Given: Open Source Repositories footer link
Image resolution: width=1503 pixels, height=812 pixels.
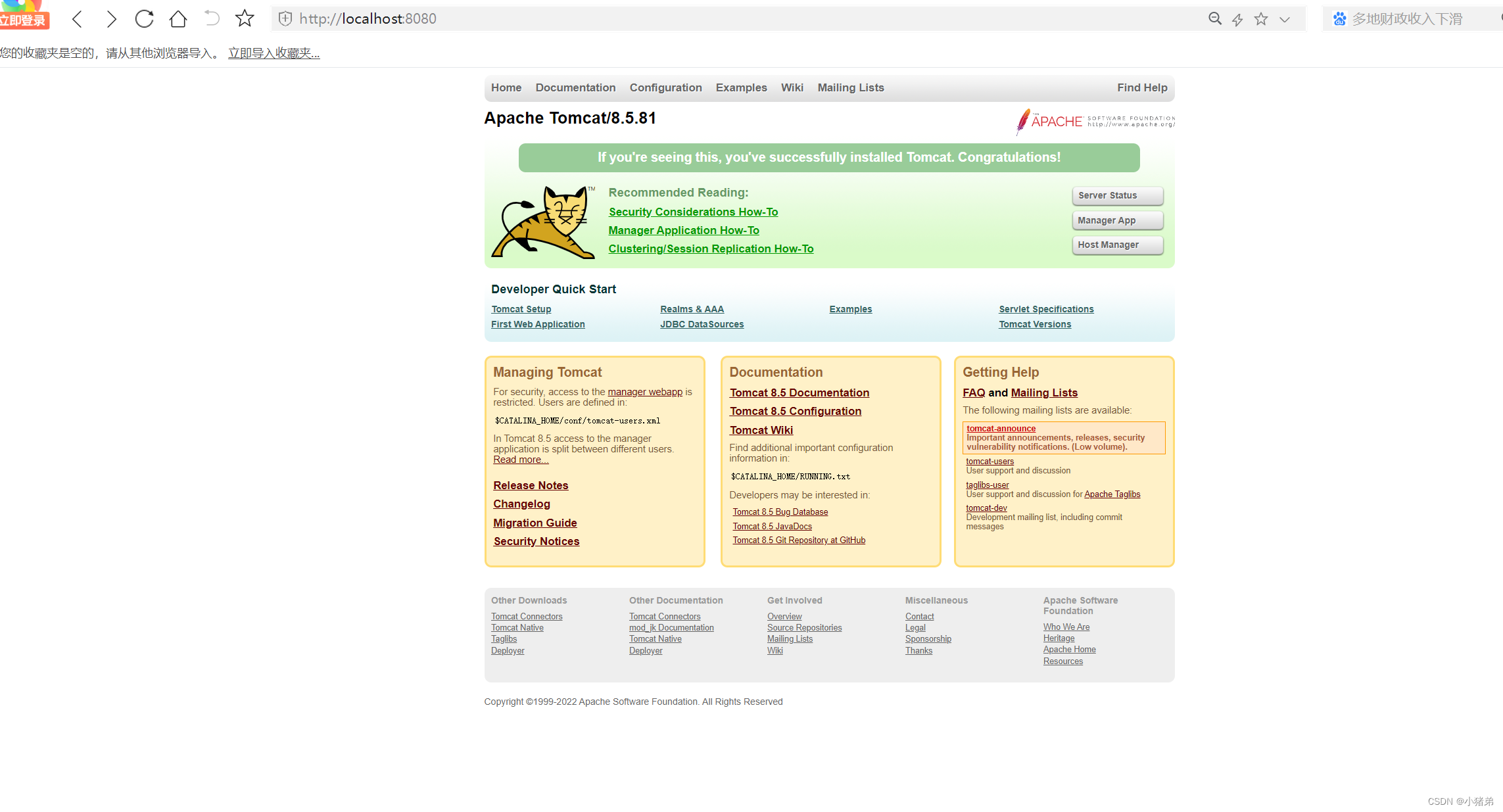Looking at the screenshot, I should click(804, 628).
